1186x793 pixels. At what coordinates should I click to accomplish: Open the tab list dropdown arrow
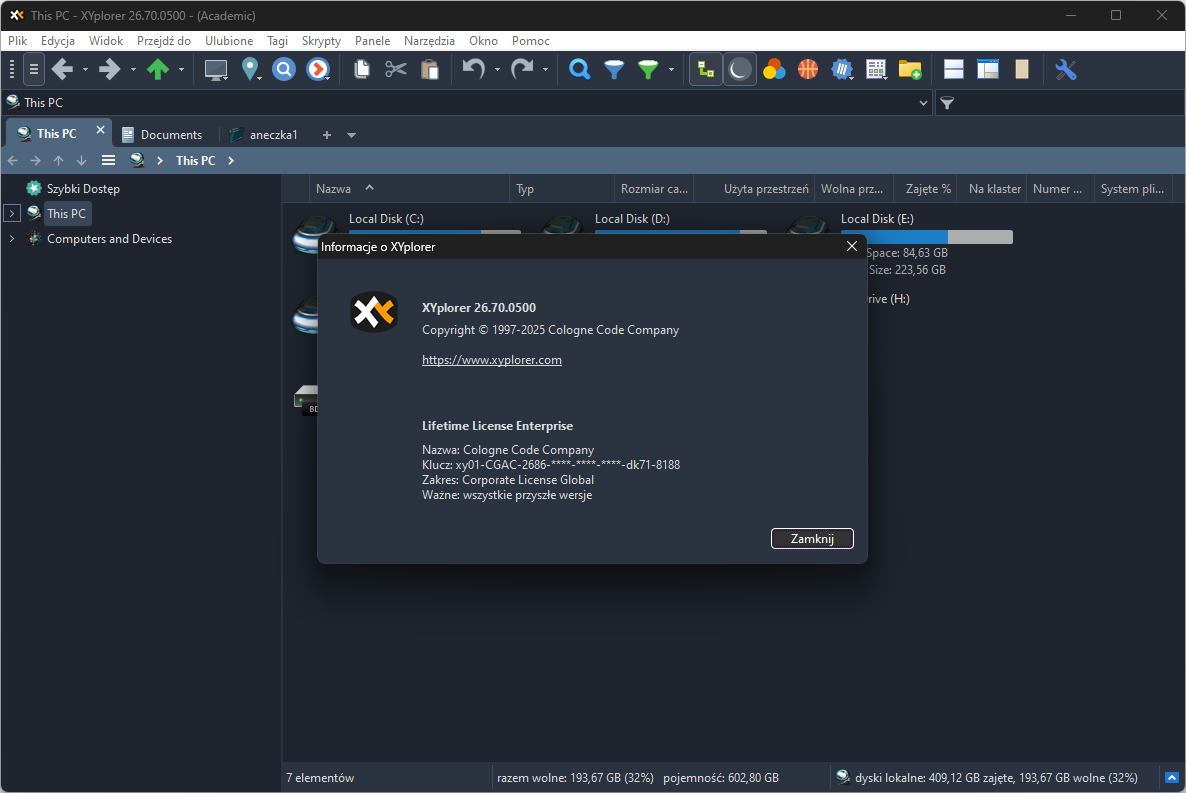(x=351, y=135)
